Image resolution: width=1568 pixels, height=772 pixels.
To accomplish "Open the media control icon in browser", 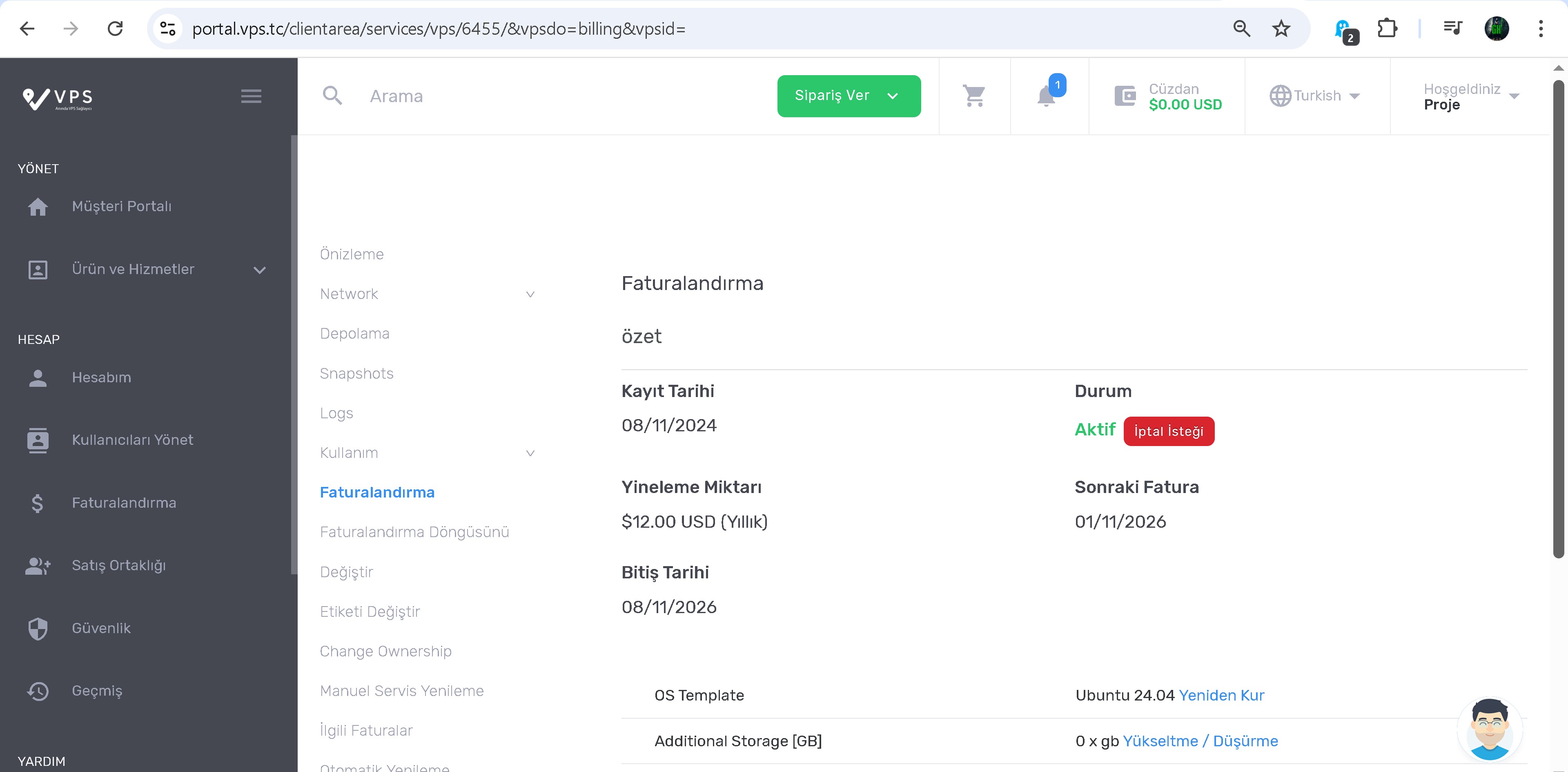I will (1452, 29).
